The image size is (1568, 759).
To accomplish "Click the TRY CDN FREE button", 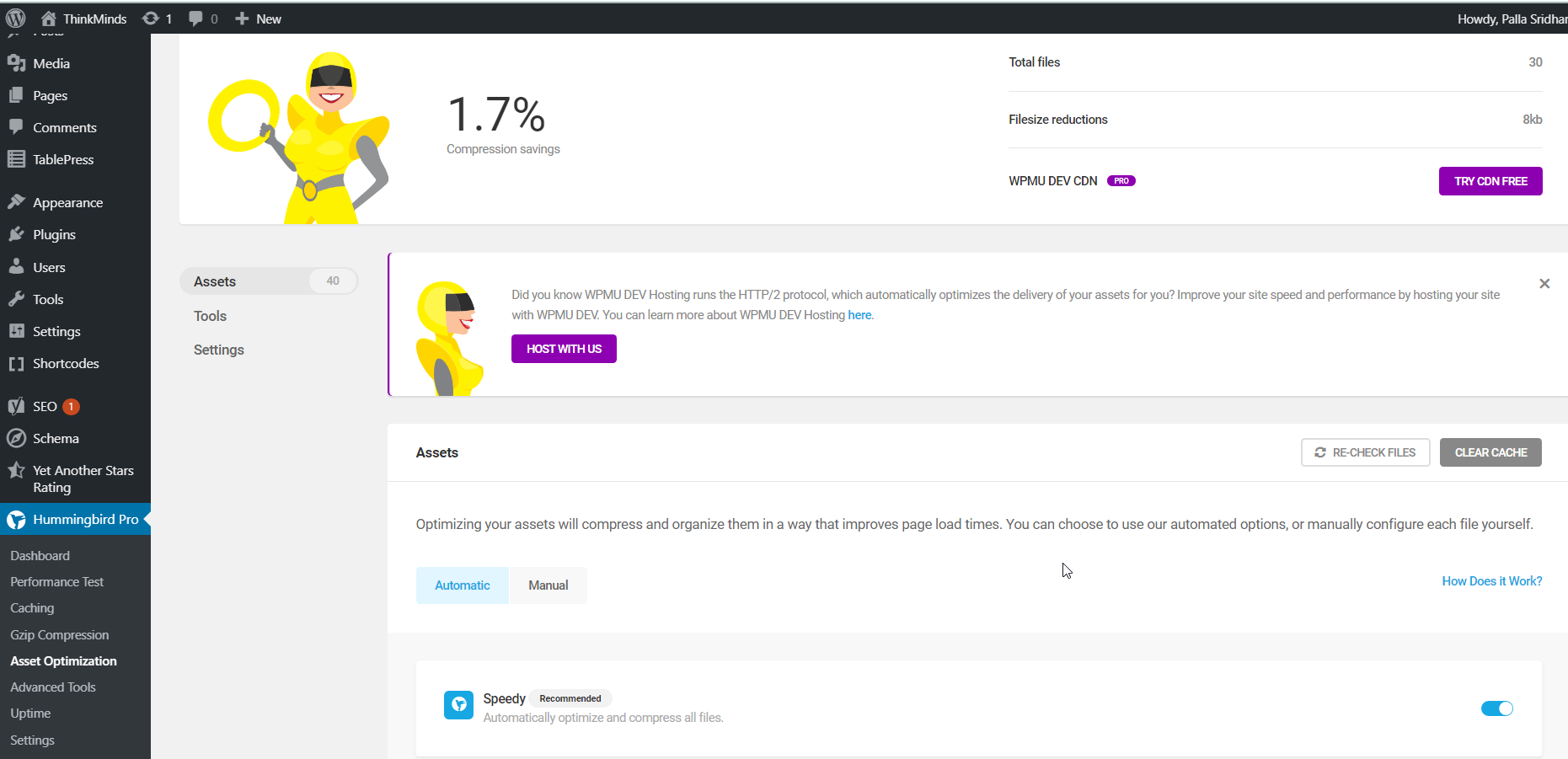I will tap(1490, 181).
